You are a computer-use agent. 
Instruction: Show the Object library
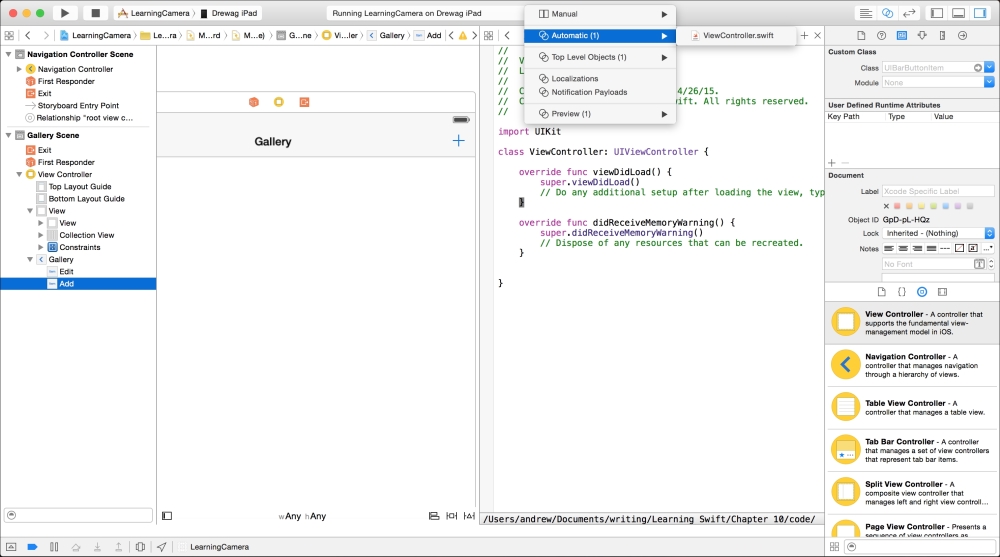[922, 292]
